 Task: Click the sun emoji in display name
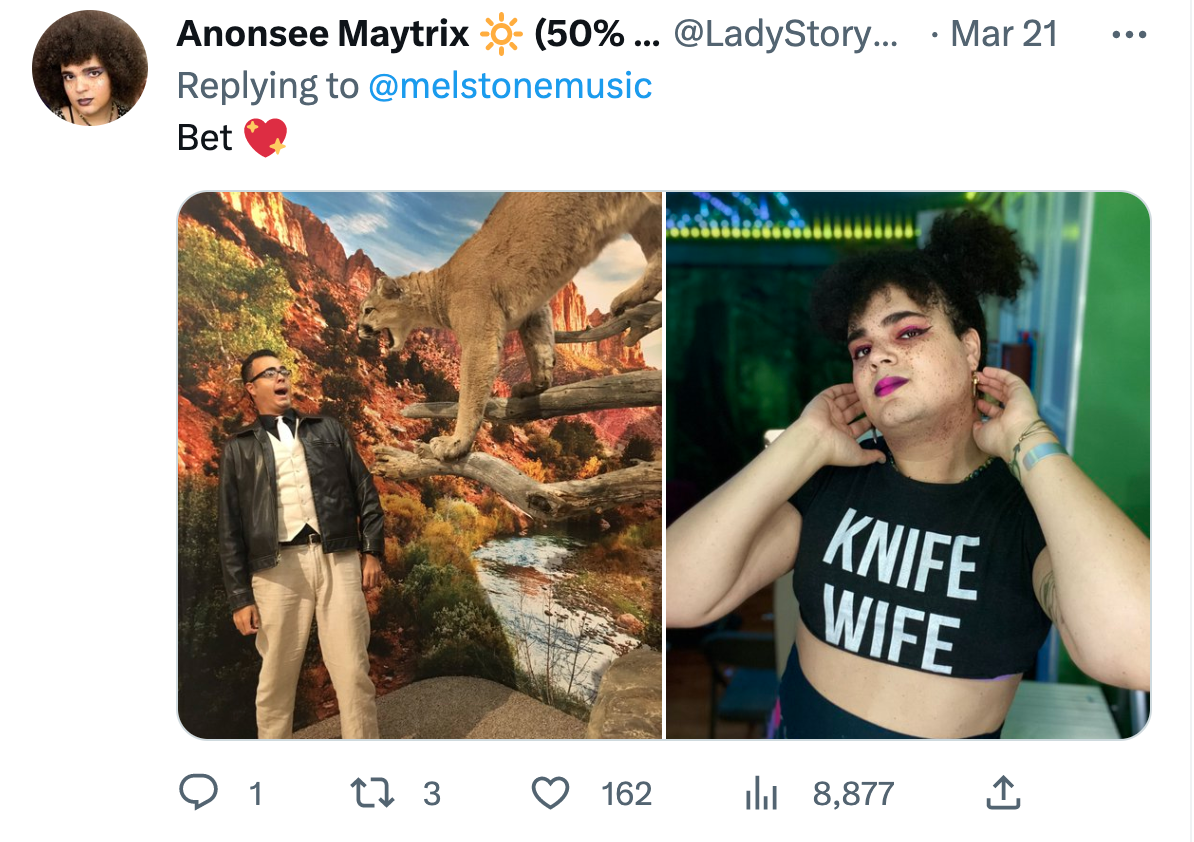(501, 34)
